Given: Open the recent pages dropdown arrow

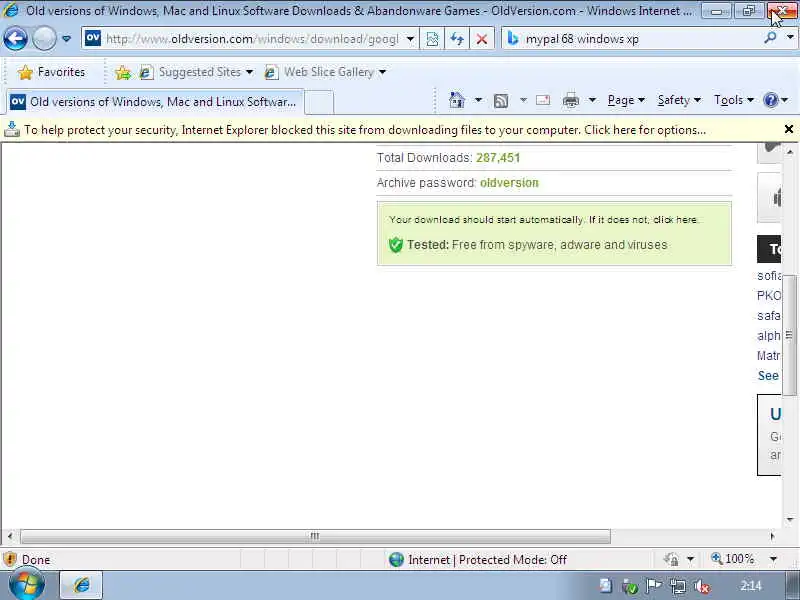Looking at the screenshot, I should pos(66,39).
